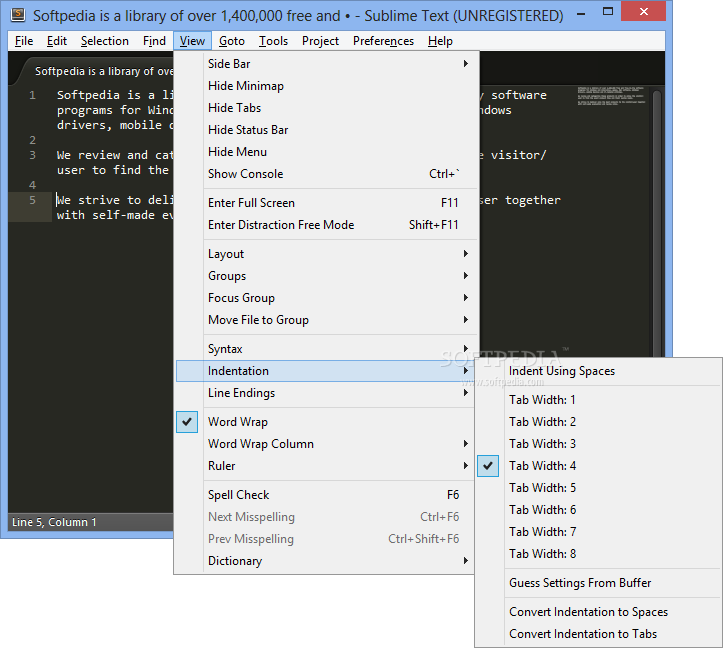The image size is (723, 648).
Task: Select the checked Tab Width: 4 option
Action: (598, 466)
